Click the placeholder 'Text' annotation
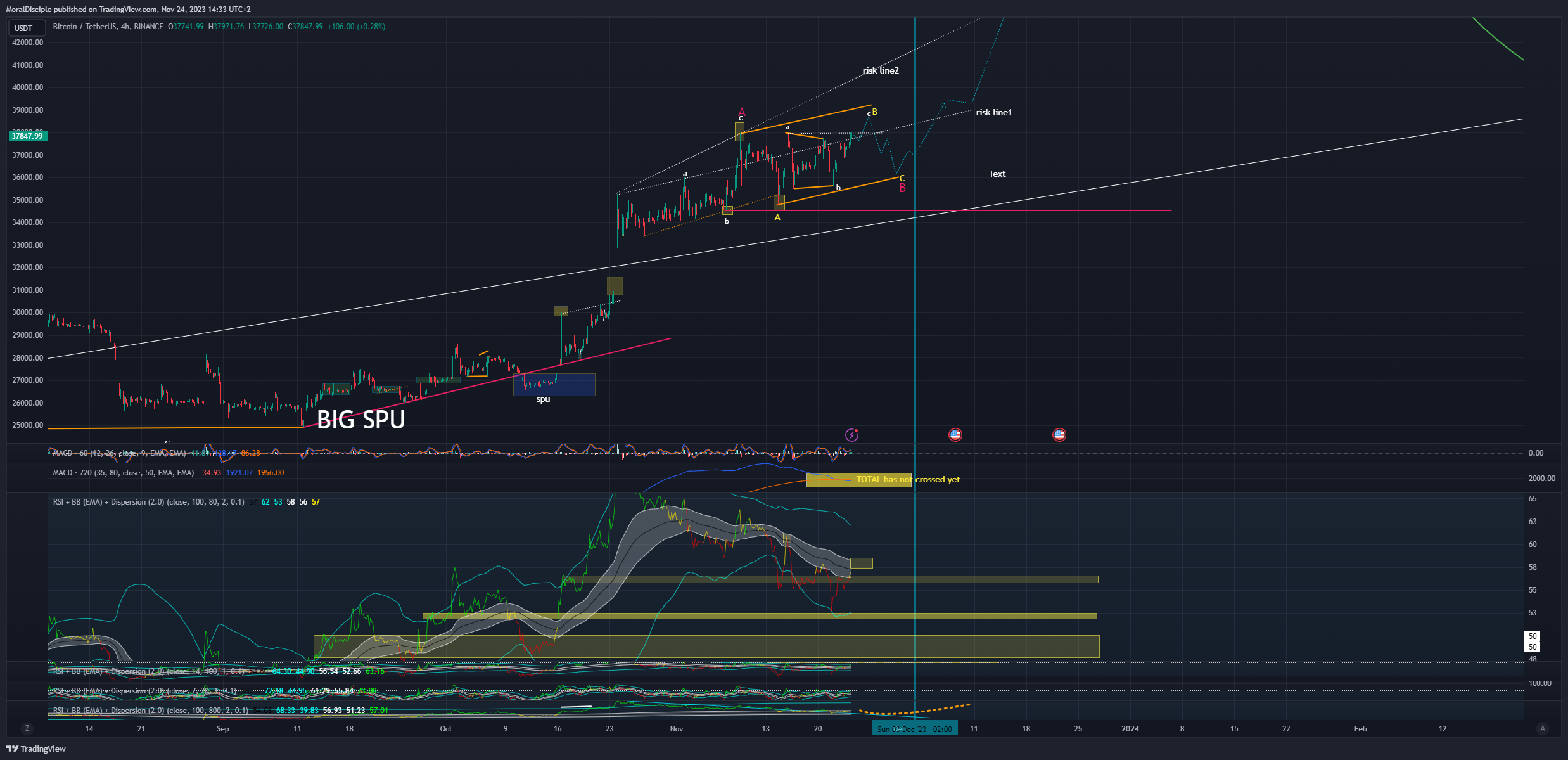Screen dimensions: 1568x760 (x=997, y=174)
